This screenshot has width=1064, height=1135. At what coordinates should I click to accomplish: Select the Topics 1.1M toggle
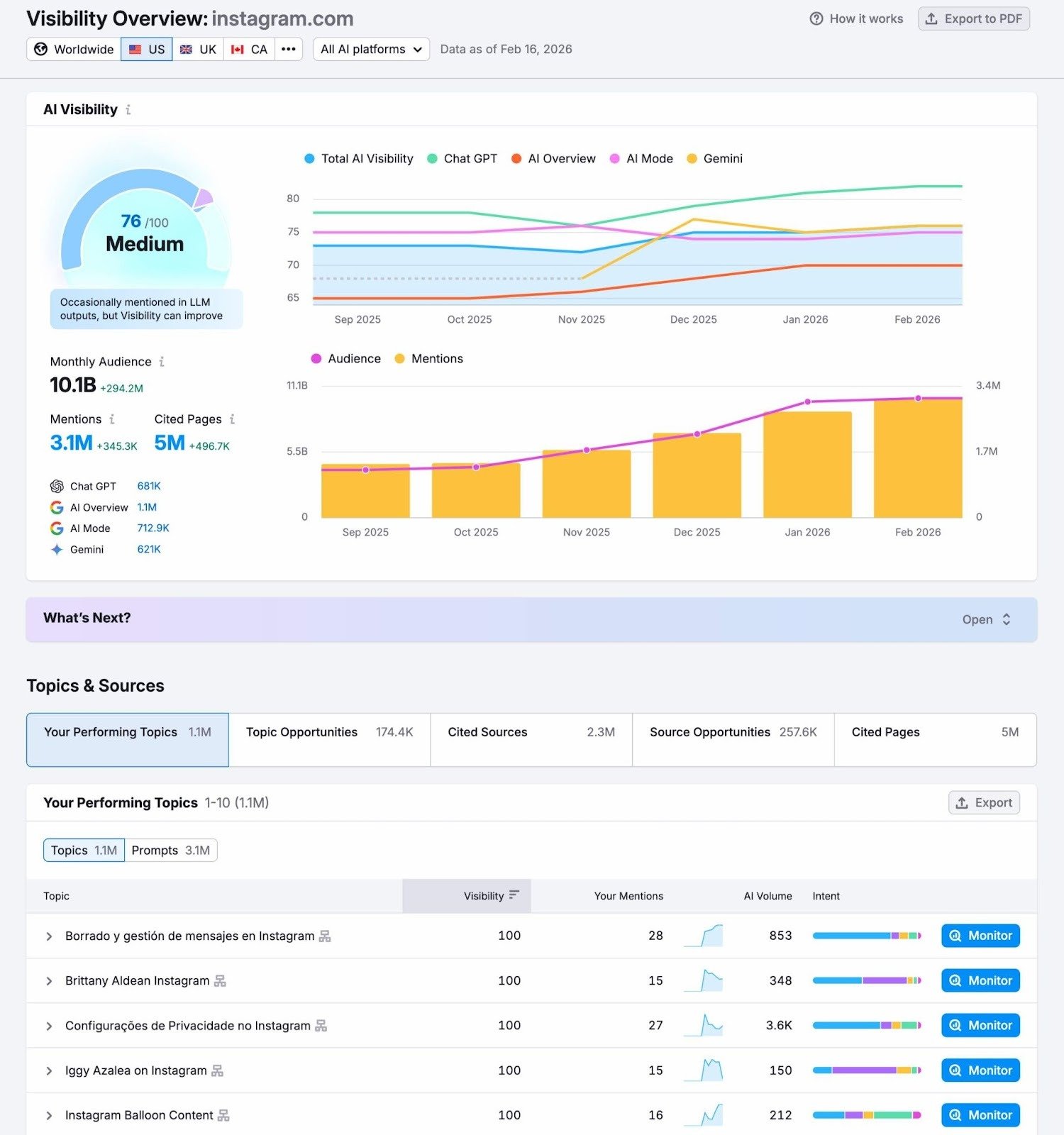pos(84,851)
